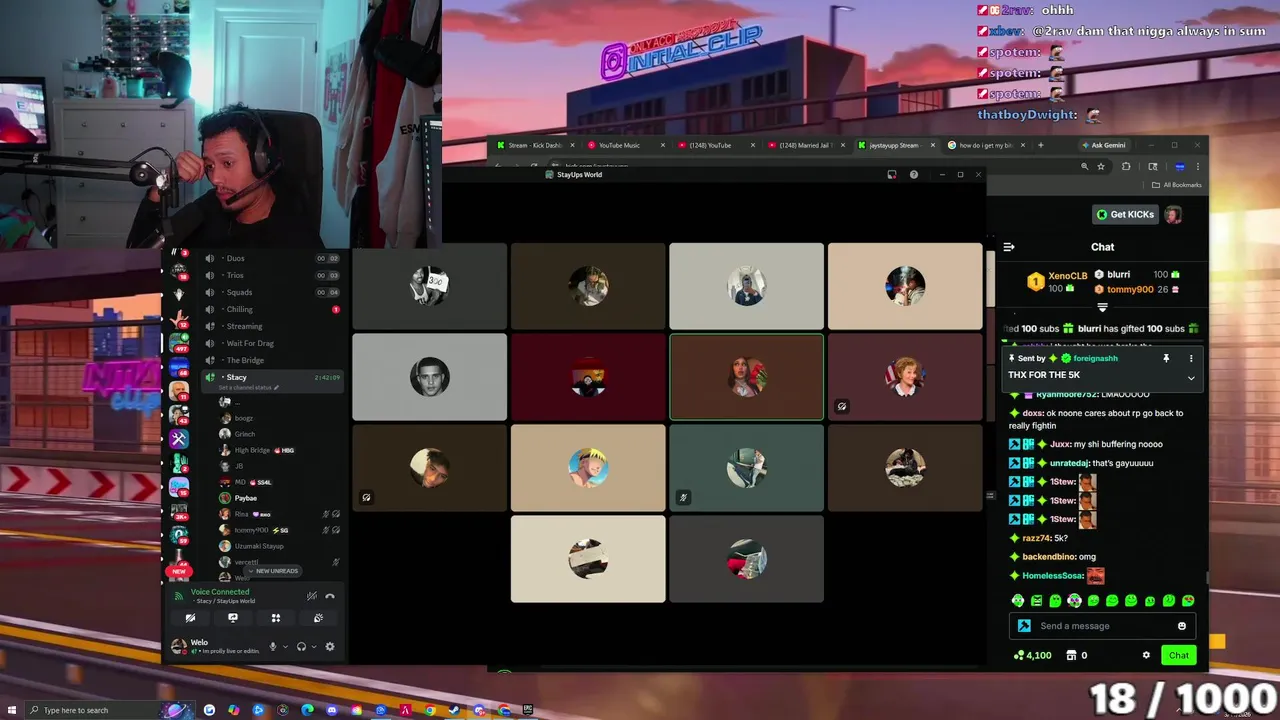1280x720 pixels.
Task: Pop out the Discord call window
Action: (x=892, y=175)
